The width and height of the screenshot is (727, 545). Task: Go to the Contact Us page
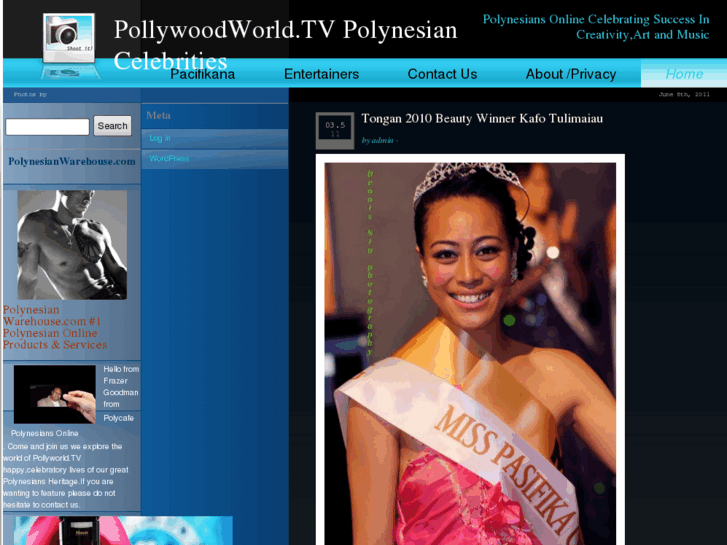pos(442,74)
